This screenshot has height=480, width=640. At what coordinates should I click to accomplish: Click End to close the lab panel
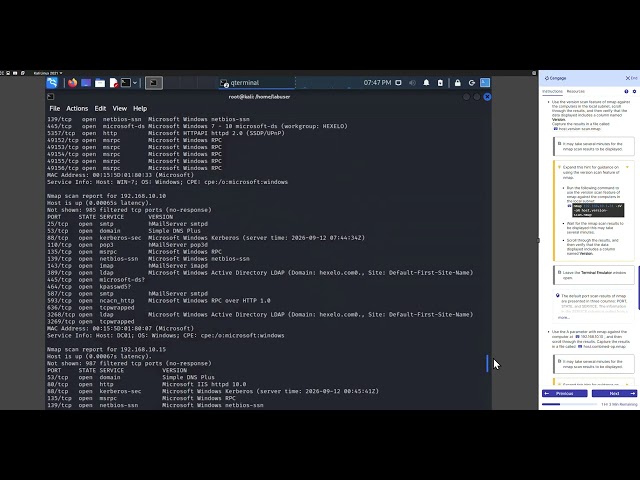[631, 78]
